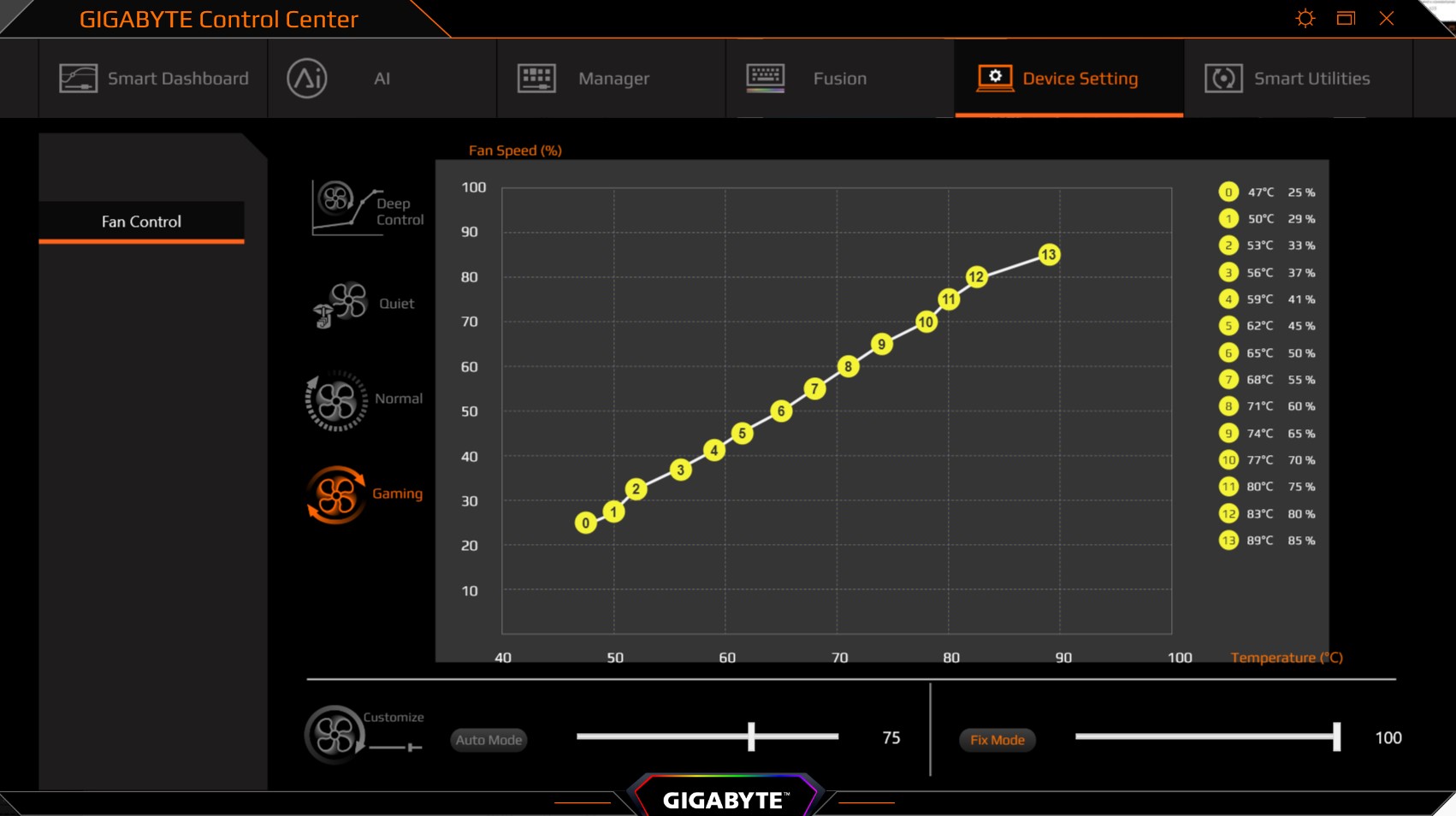Switch to the AI tab
The width and height of the screenshot is (1456, 816).
click(382, 79)
